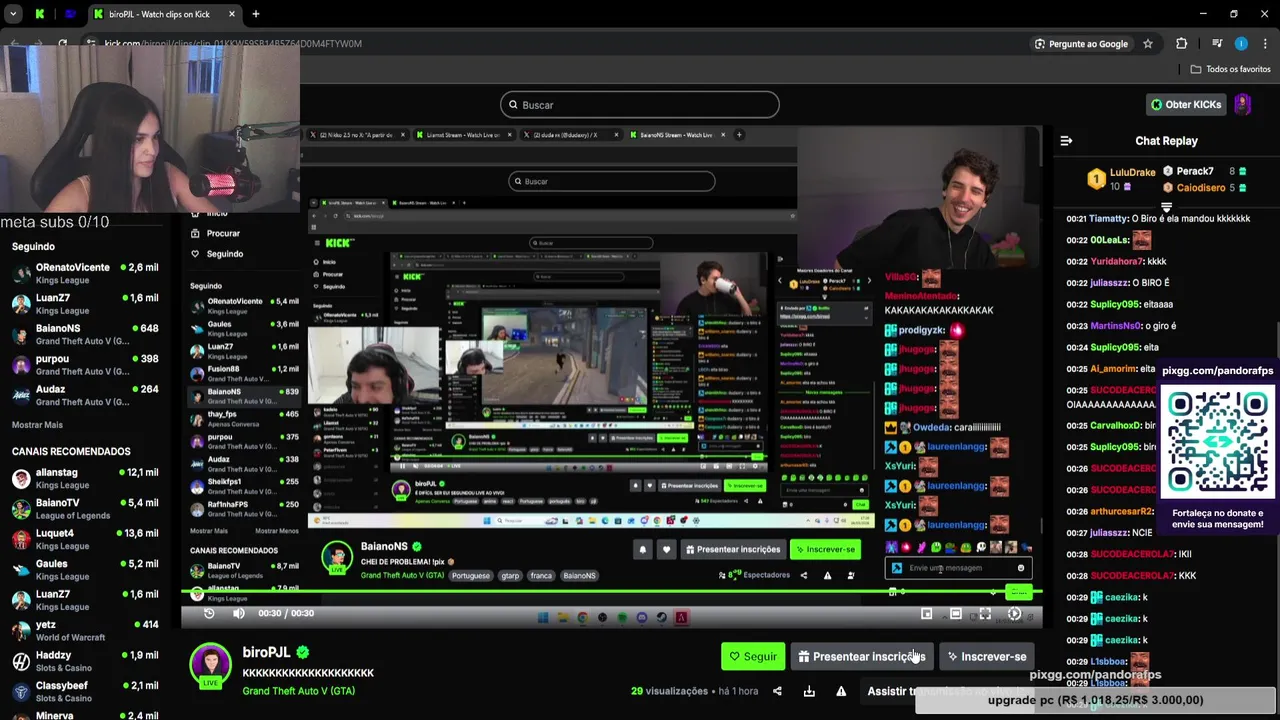The height and width of the screenshot is (720, 1280).
Task: Report the clip using the warning triangle icon
Action: 841,691
